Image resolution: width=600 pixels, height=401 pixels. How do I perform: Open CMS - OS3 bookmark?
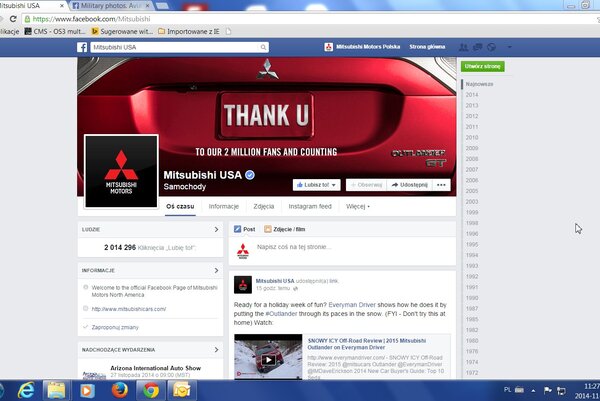(x=55, y=31)
